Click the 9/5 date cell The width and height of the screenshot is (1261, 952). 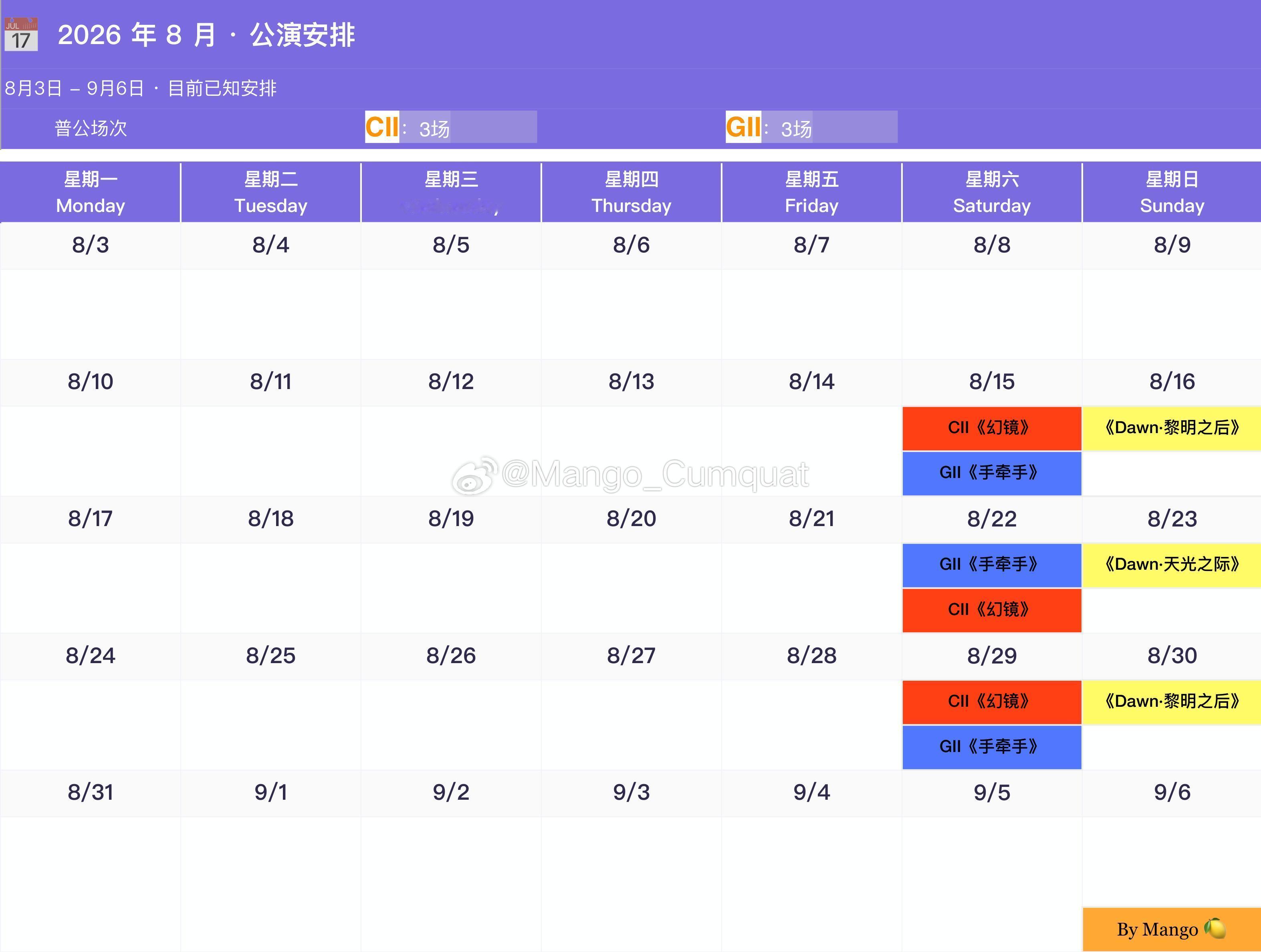coord(992,793)
